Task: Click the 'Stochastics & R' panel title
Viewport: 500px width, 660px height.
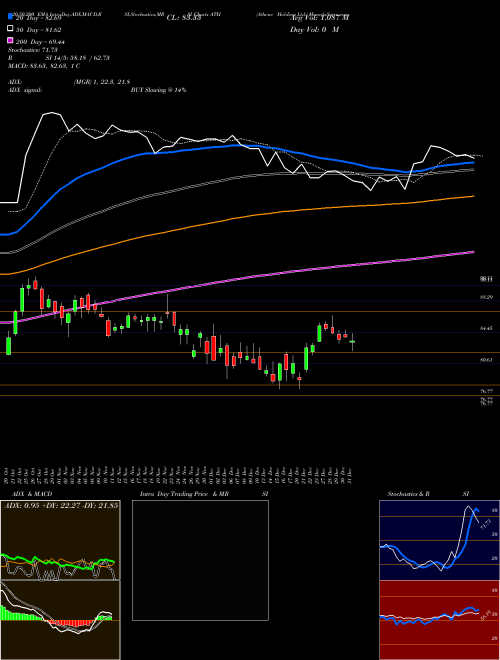Action: (x=409, y=494)
